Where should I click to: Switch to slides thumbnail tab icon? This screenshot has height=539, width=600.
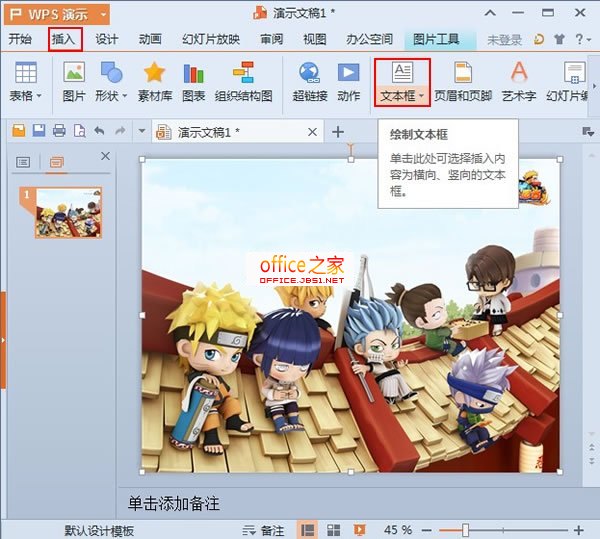[56, 162]
